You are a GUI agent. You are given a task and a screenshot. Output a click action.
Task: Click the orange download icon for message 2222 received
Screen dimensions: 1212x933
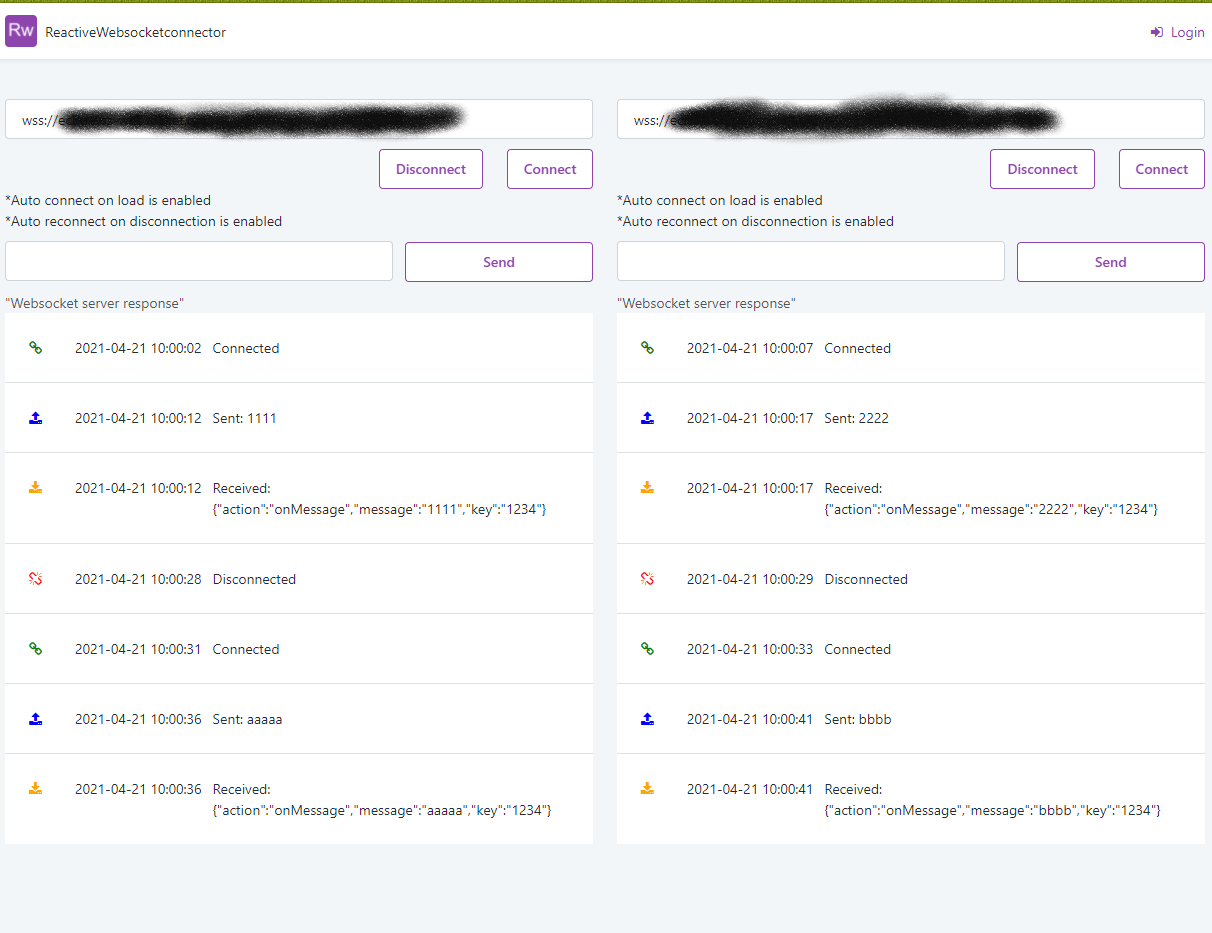tap(647, 488)
